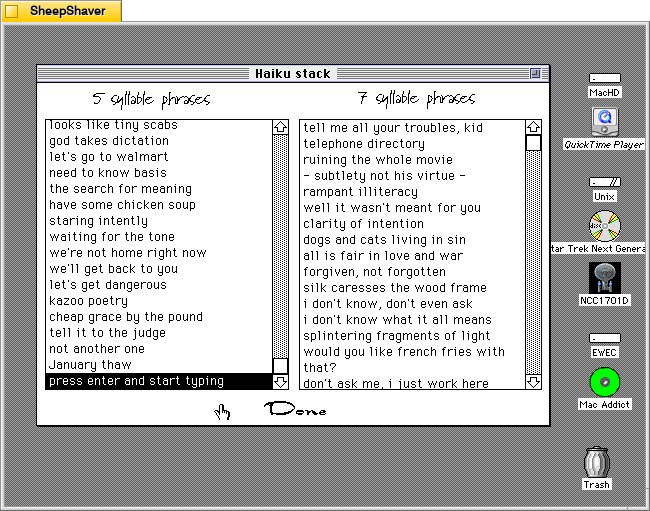The width and height of the screenshot is (650, 511).
Task: Click the pointing hand icon beside Done
Action: [x=222, y=411]
